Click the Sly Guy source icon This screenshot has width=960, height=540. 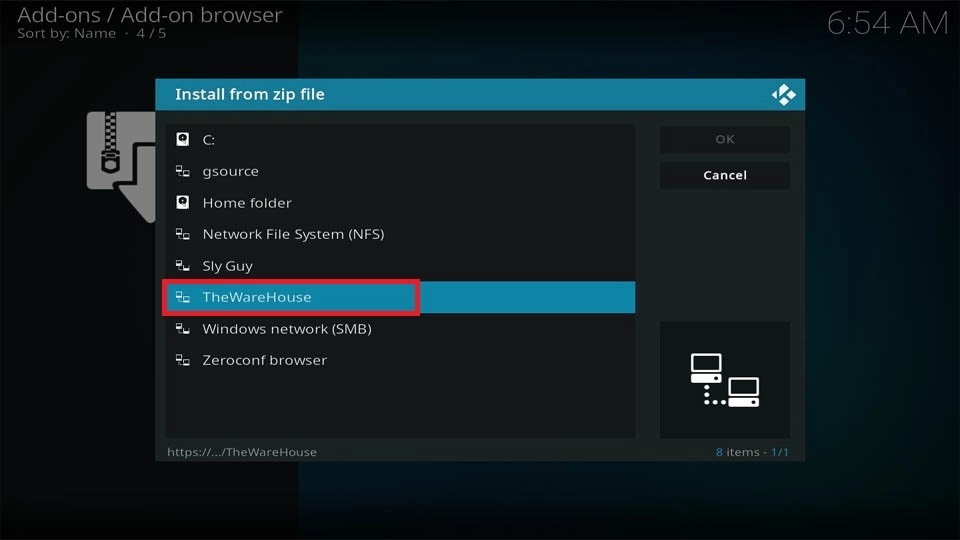182,266
